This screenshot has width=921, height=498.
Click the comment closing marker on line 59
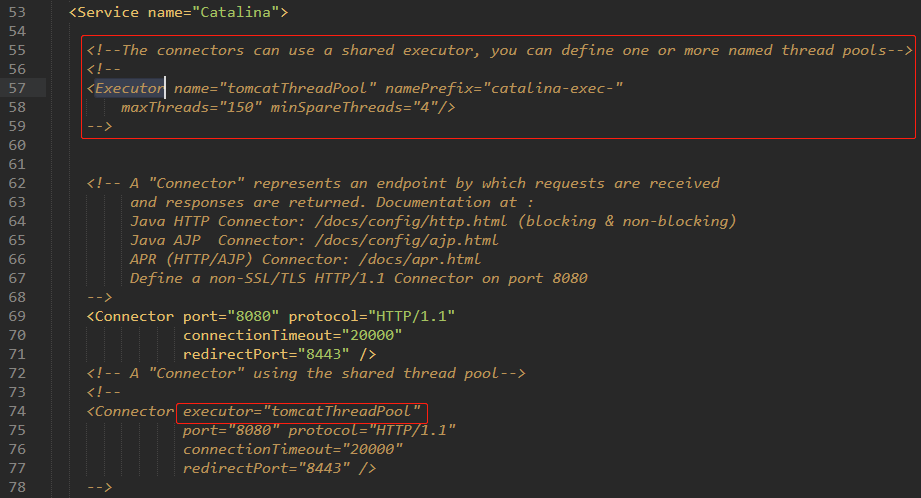tap(99, 126)
